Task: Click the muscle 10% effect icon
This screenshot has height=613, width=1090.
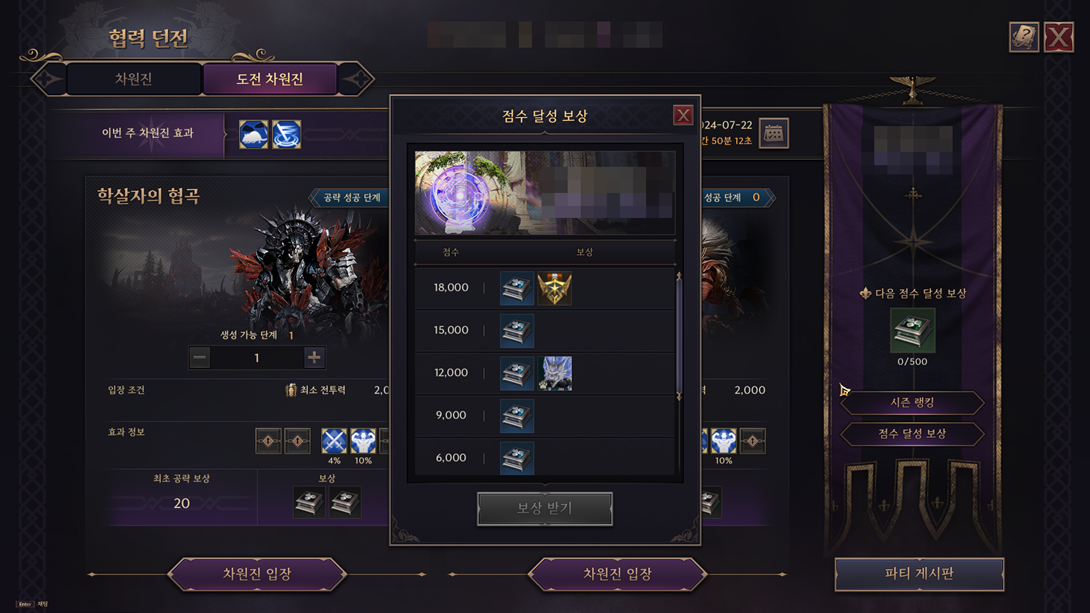Action: (x=363, y=441)
